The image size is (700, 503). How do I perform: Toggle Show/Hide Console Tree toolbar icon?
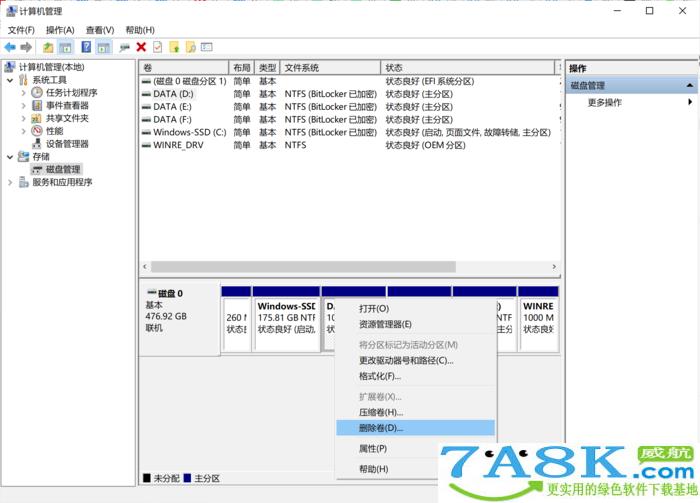point(66,47)
